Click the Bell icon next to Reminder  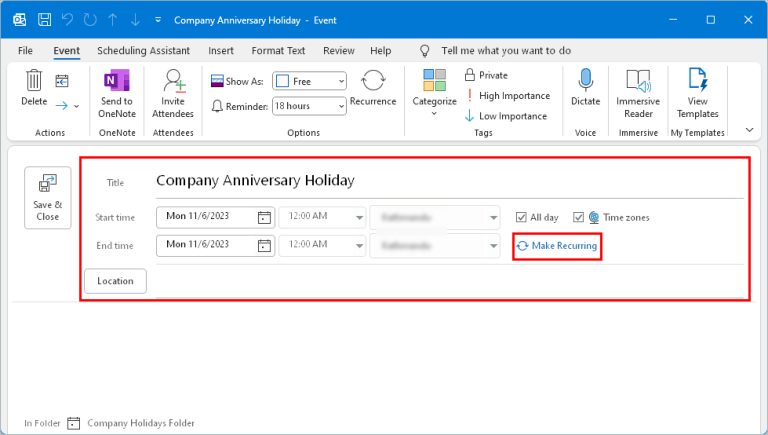(217, 106)
